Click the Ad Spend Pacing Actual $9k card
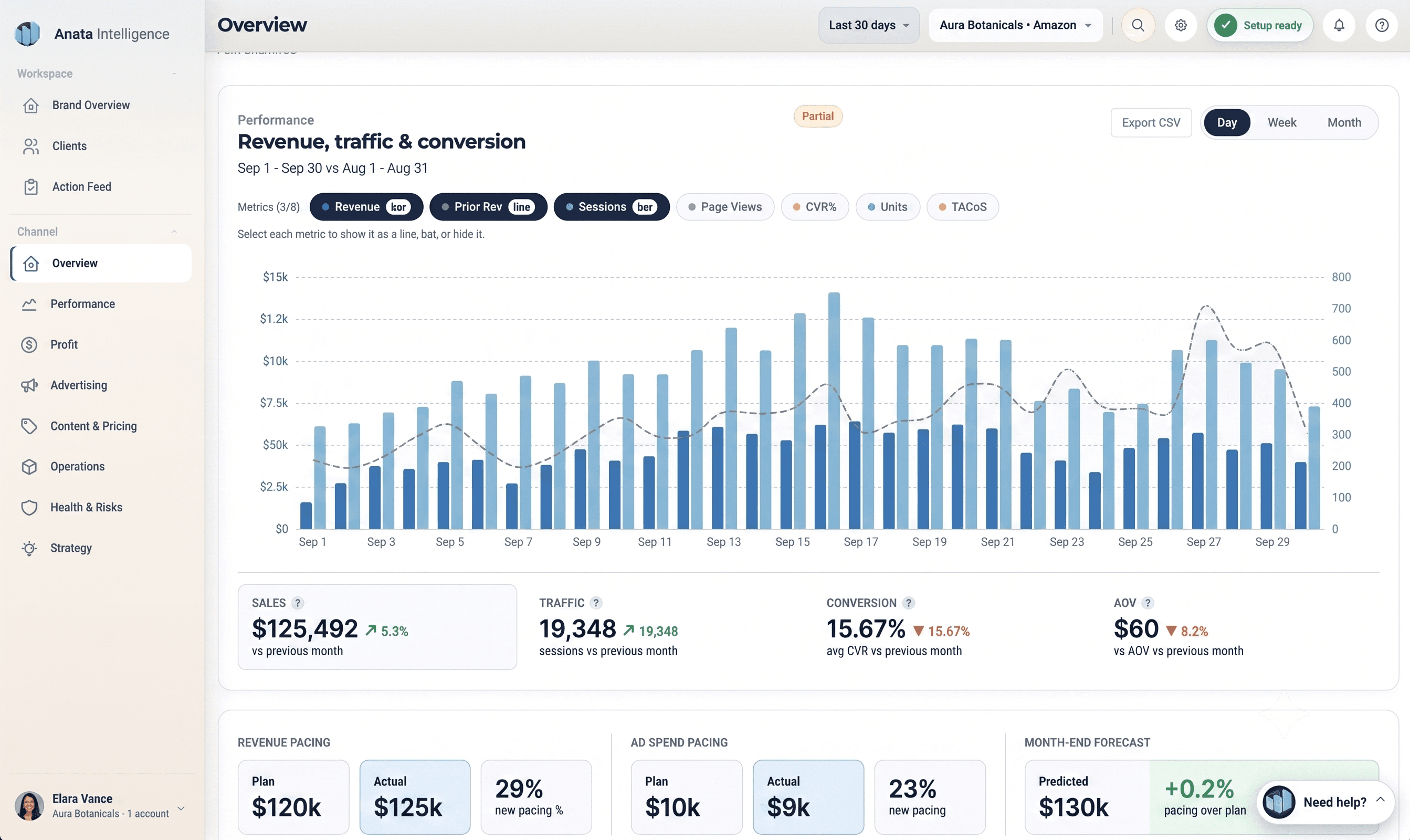1410x840 pixels. pos(808,797)
